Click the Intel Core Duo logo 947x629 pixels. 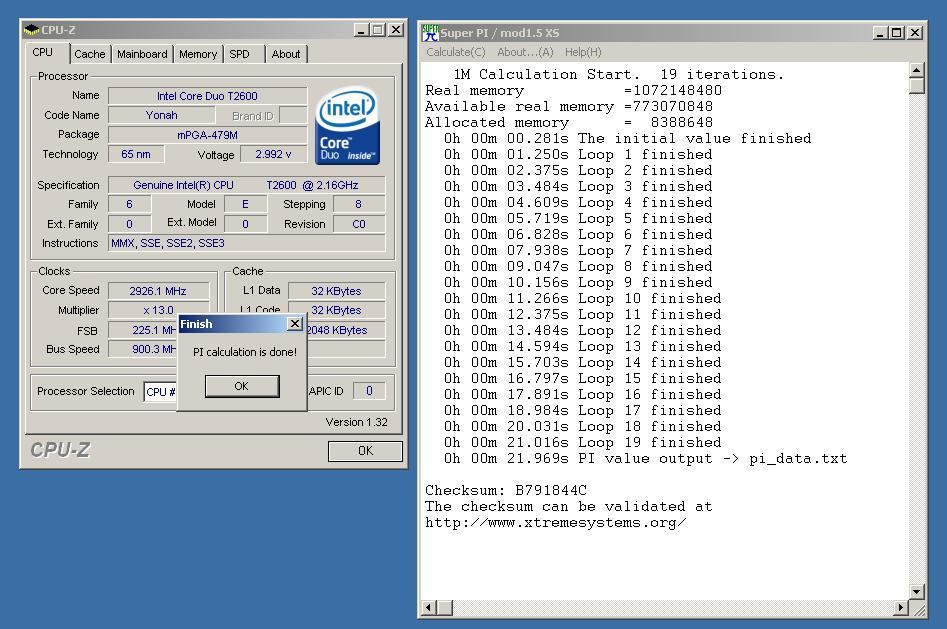point(347,126)
